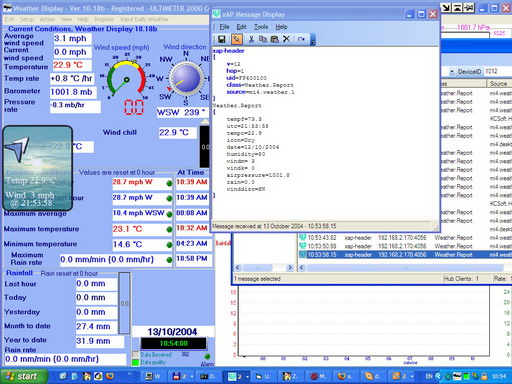512x384 pixels.
Task: Click green indicator beside 10.4 mph WSW
Action: point(169,214)
